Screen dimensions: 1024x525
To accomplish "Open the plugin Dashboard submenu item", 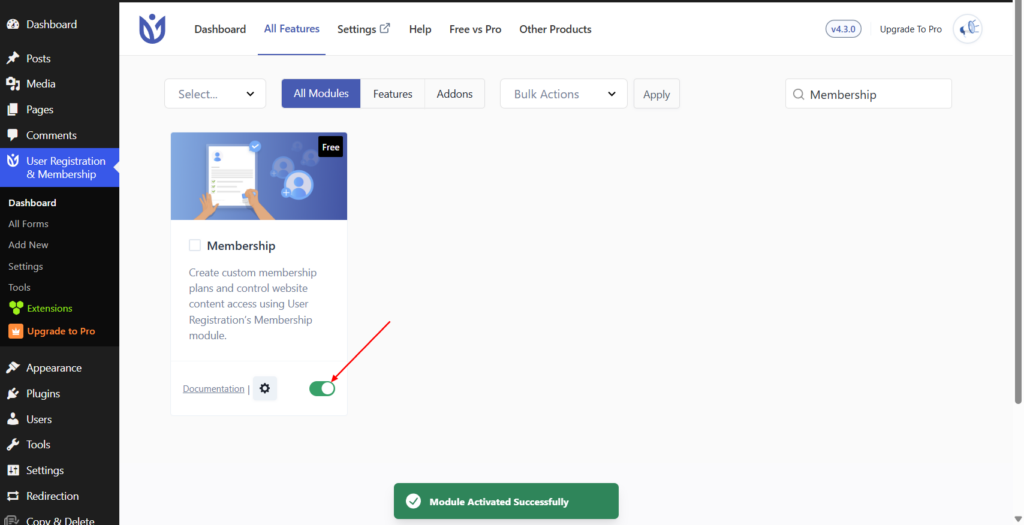I will 32,203.
